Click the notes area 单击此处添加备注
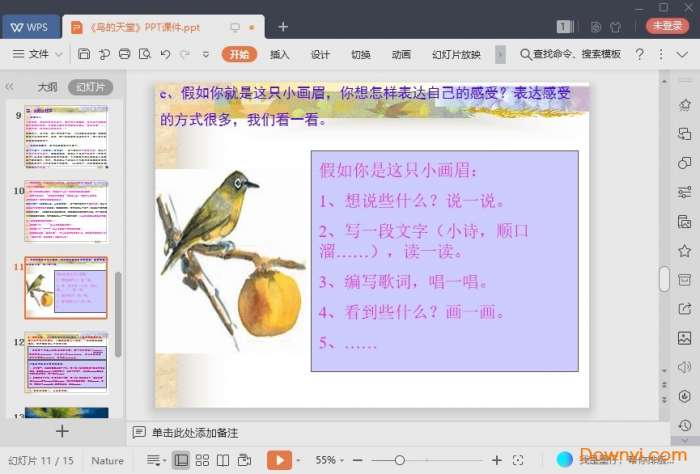Image resolution: width=700 pixels, height=474 pixels. pos(195,432)
